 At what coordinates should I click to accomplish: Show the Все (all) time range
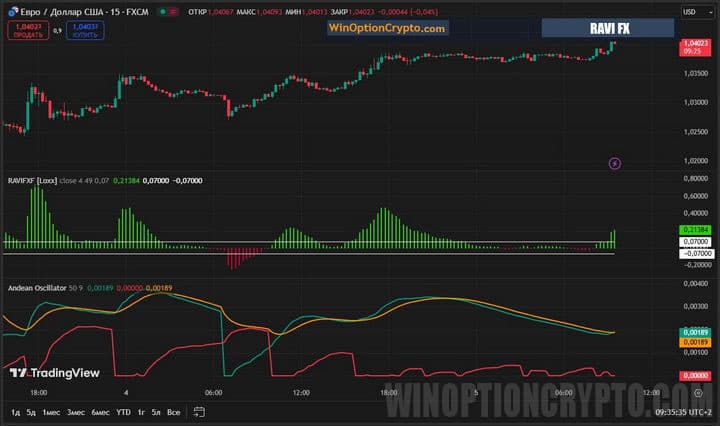tap(173, 411)
